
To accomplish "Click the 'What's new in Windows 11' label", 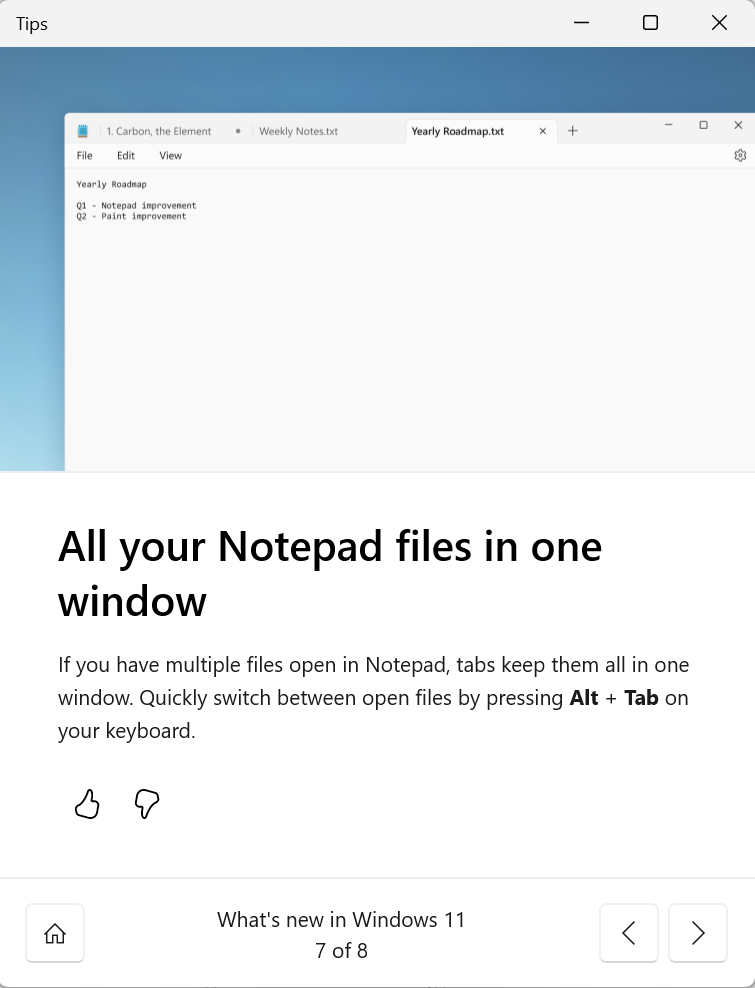I will coord(341,920).
